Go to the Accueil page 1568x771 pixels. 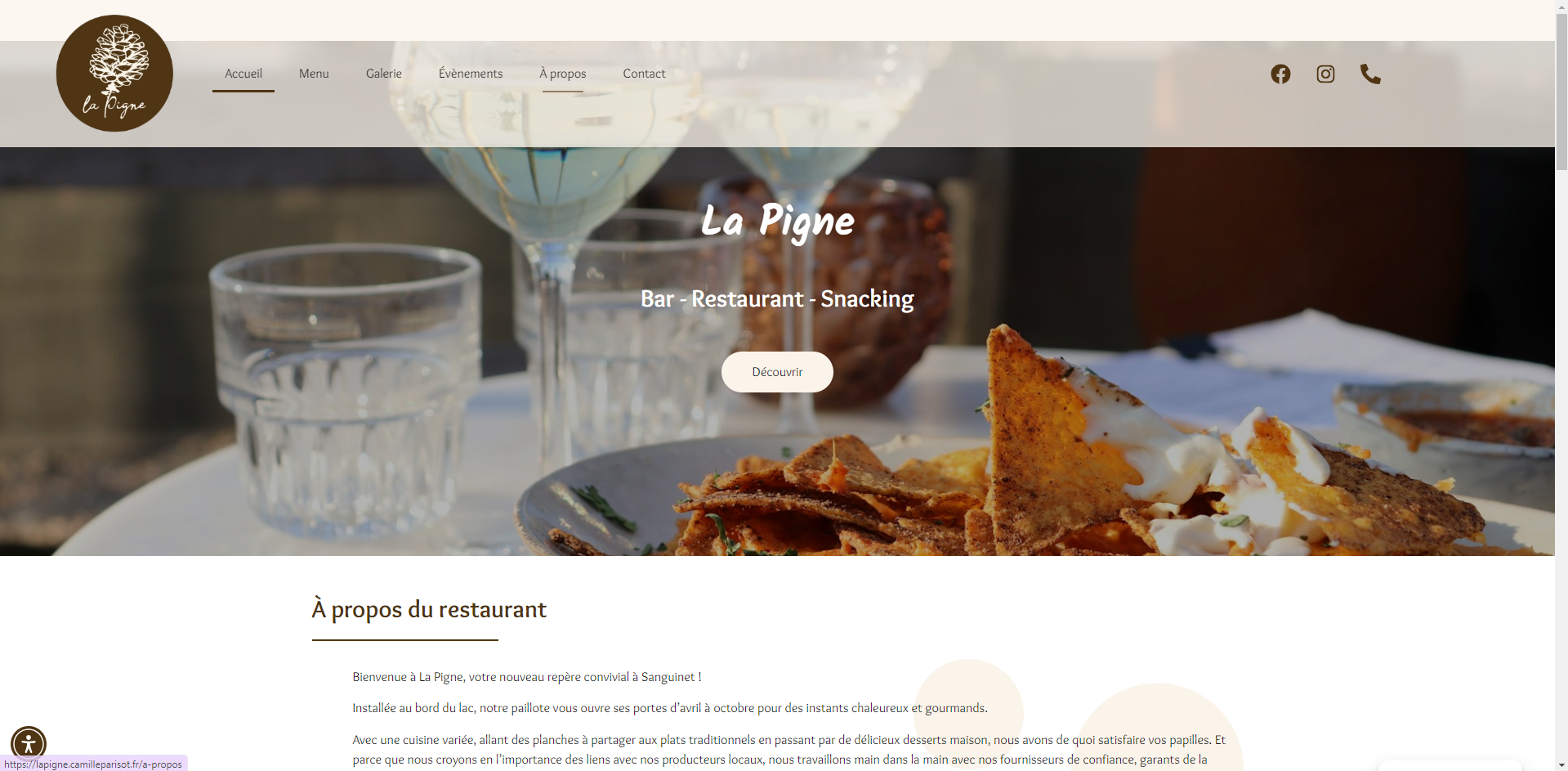(x=243, y=74)
